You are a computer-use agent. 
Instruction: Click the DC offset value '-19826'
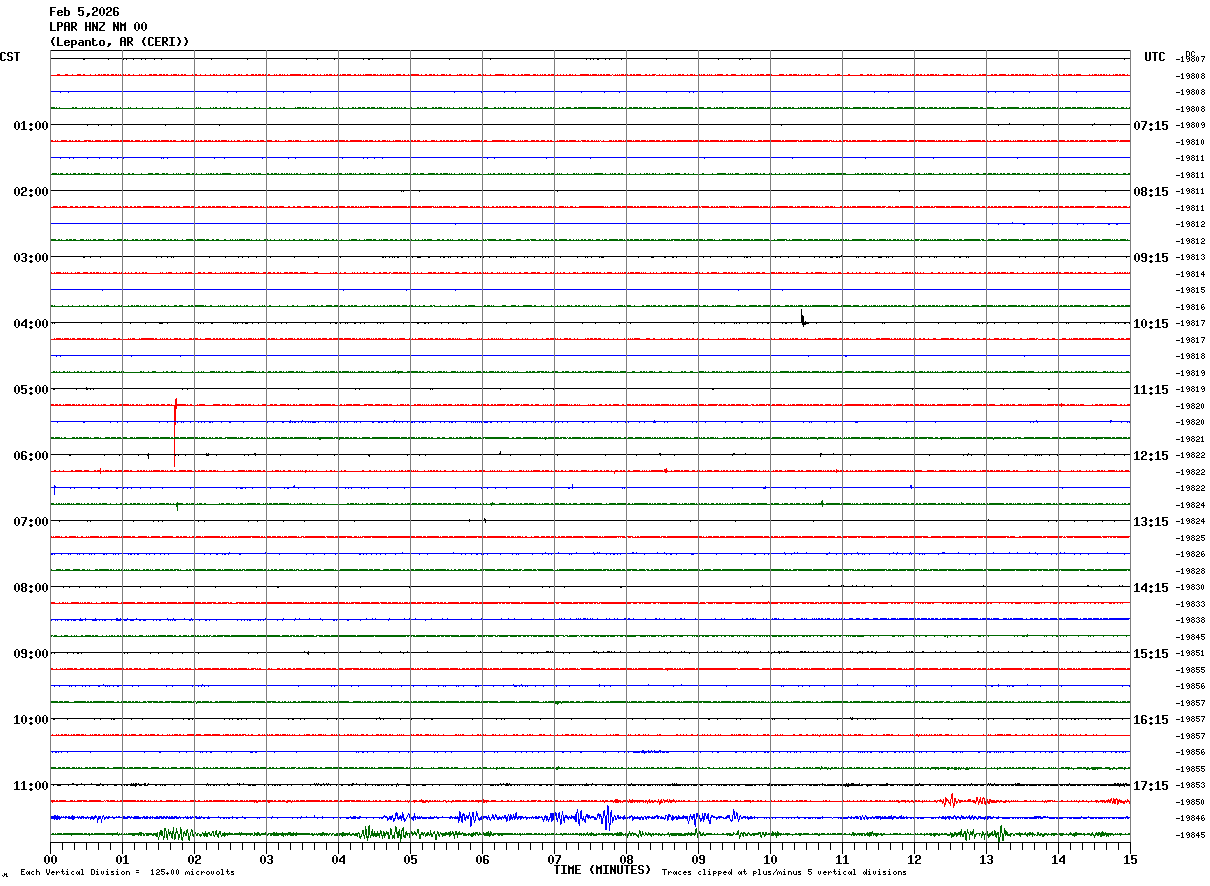click(1191, 555)
